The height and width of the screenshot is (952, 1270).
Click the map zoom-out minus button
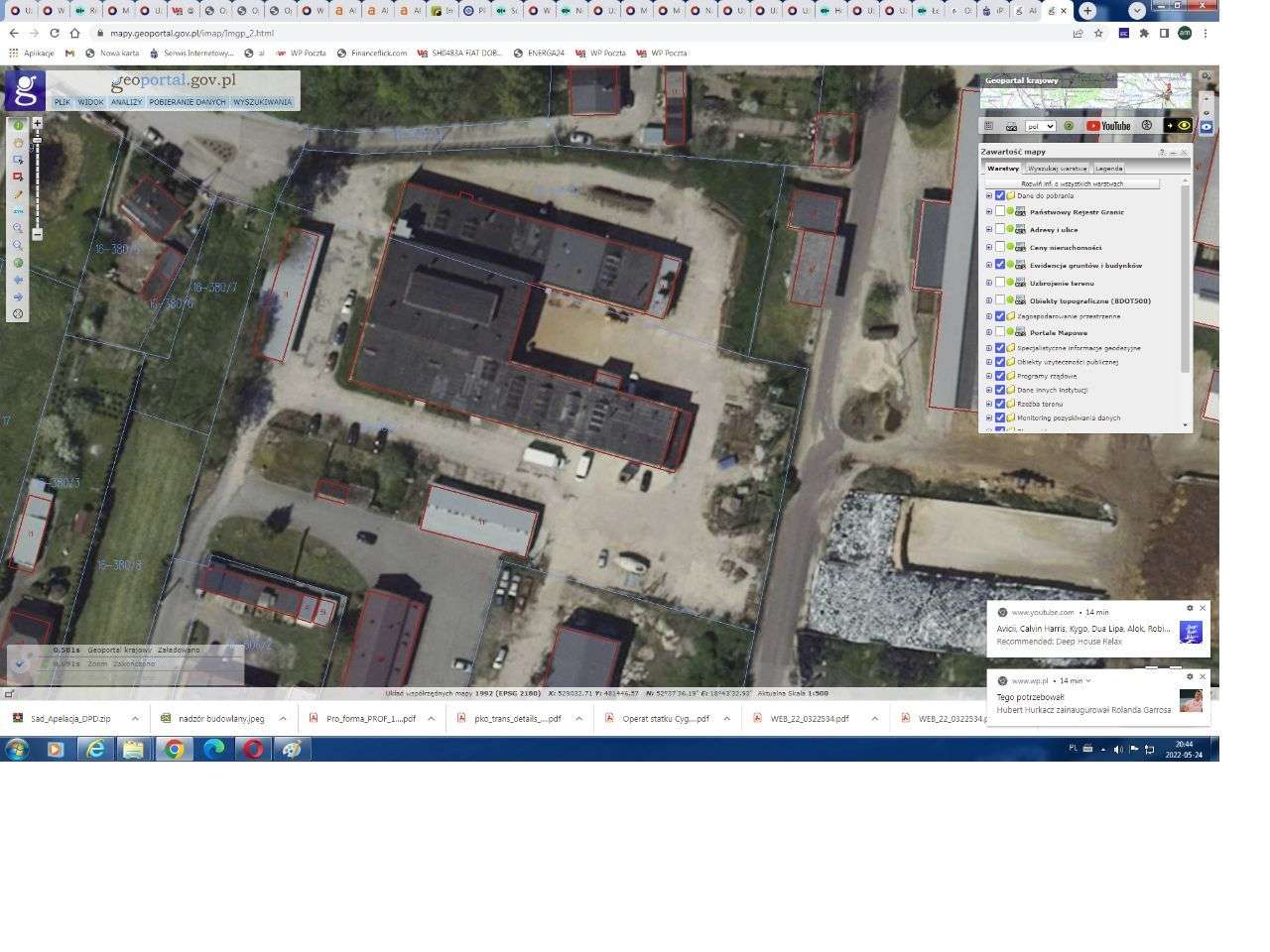38,235
